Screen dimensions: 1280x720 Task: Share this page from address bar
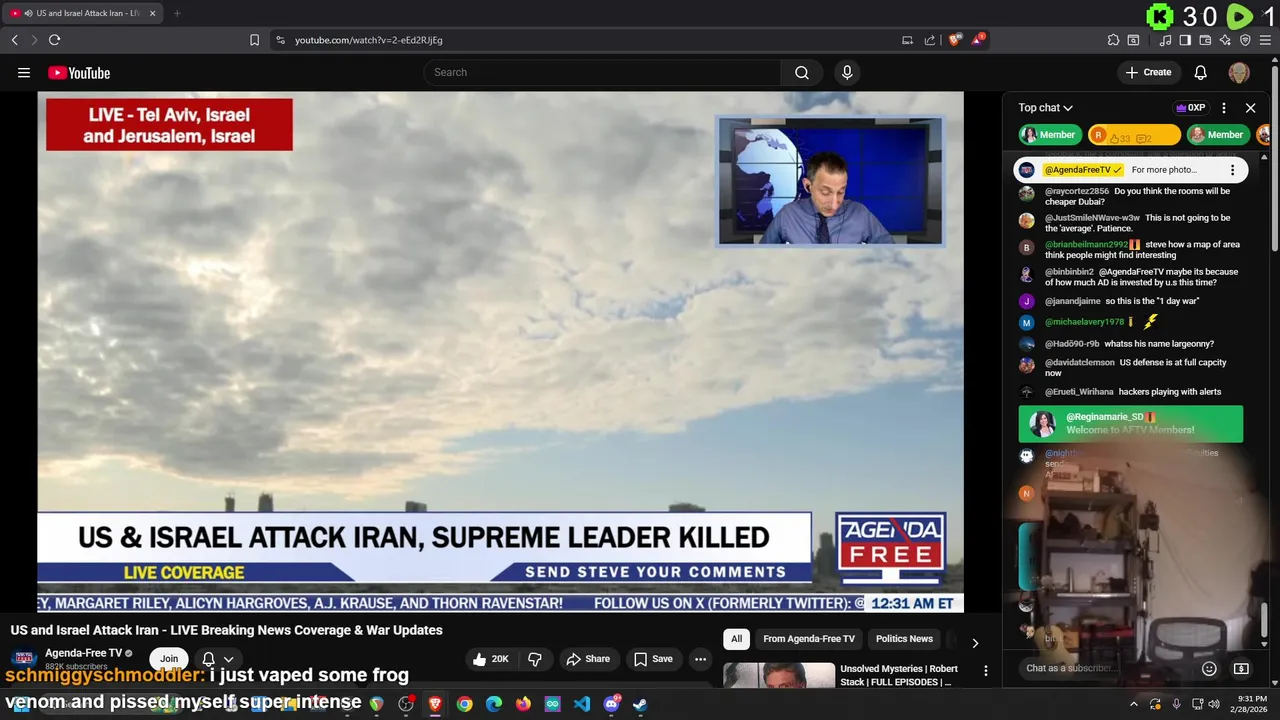click(x=930, y=40)
